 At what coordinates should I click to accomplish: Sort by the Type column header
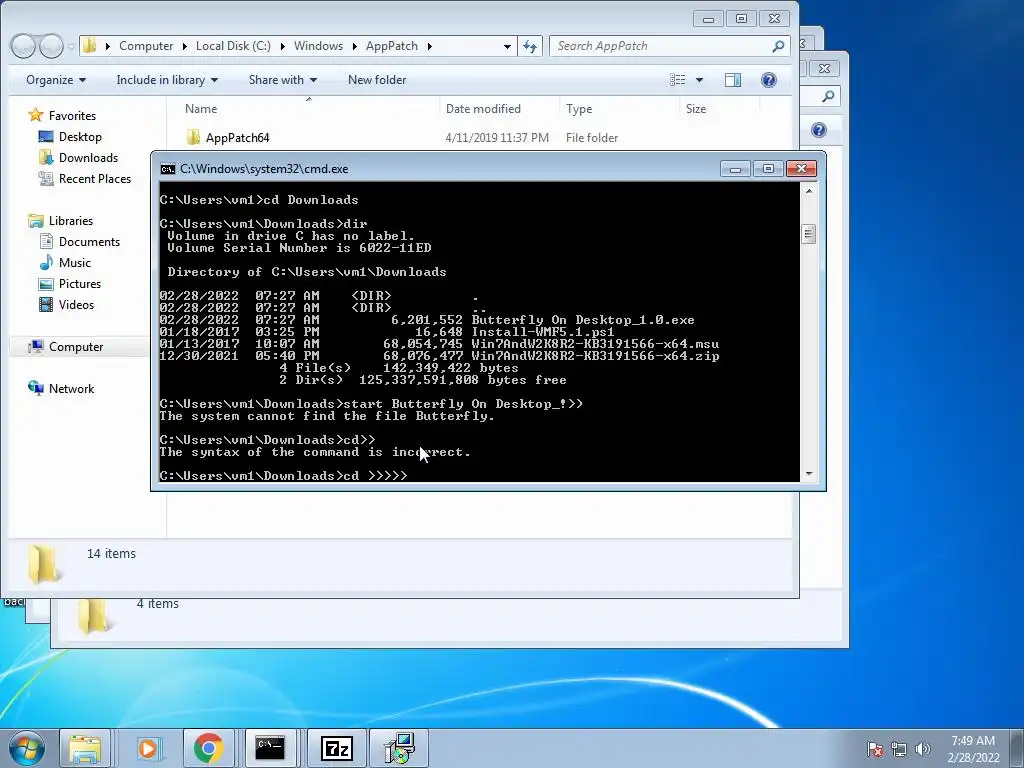click(x=579, y=109)
